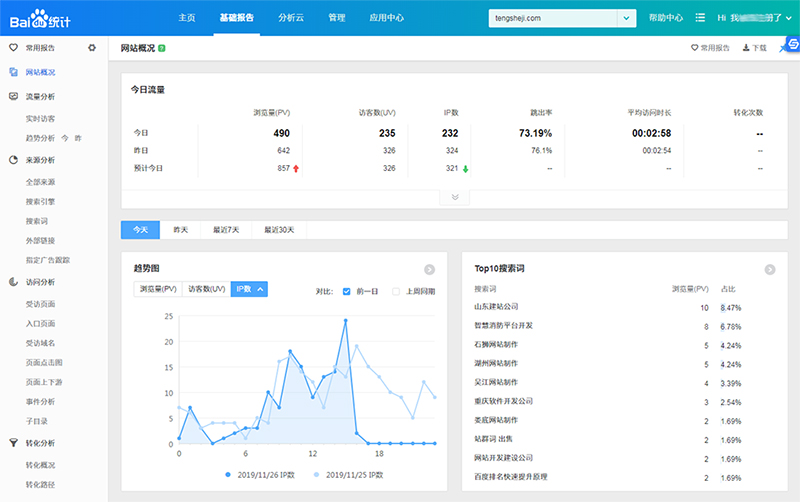
Task: Add to 常用报告 via top-right heart icon
Action: (x=694, y=48)
